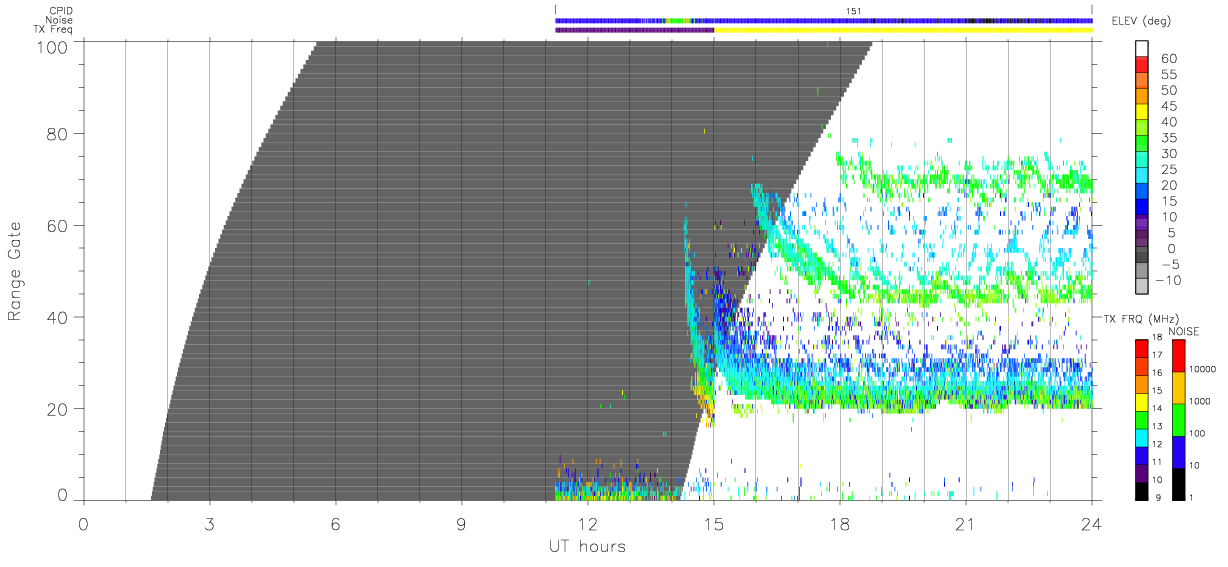Click NOISE legend value '10000'
The width and height of the screenshot is (1228, 567).
(x=1203, y=368)
